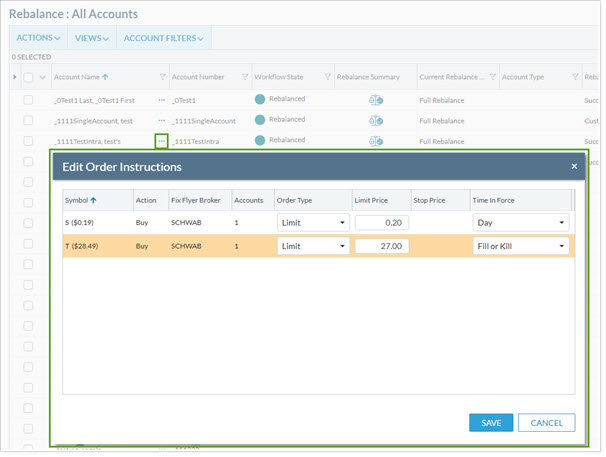
Task: Open the Workflow State filter icon
Action: click(x=327, y=77)
